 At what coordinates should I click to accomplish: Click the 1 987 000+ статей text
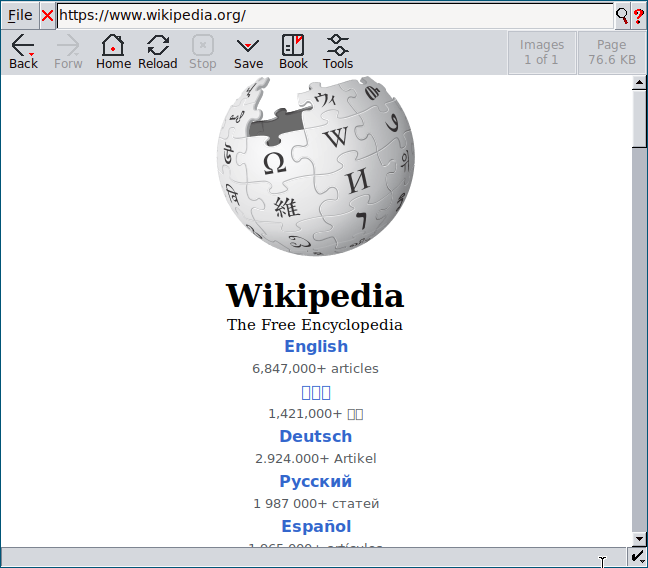[316, 504]
